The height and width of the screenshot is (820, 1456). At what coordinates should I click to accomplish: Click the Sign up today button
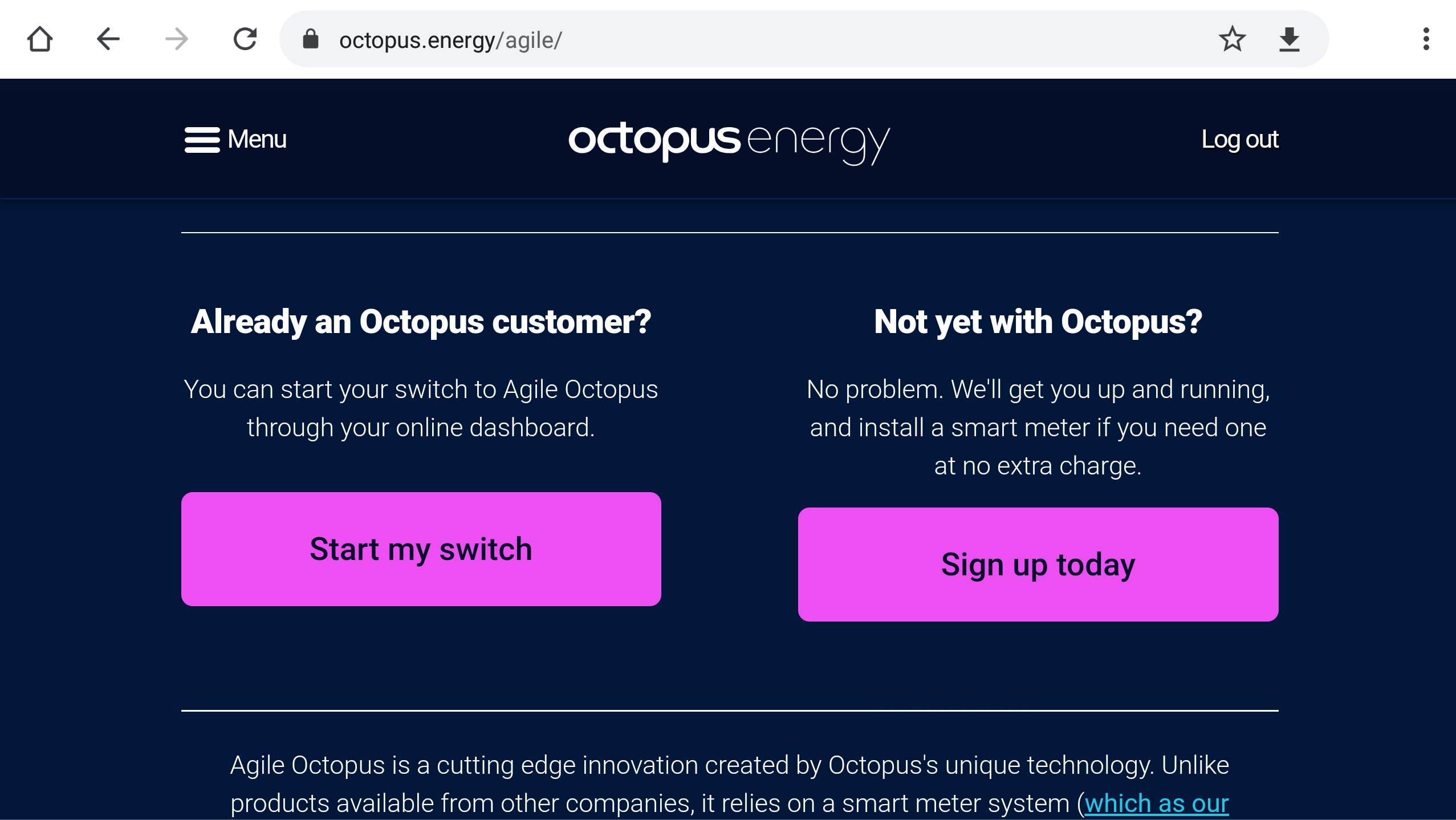(1038, 565)
